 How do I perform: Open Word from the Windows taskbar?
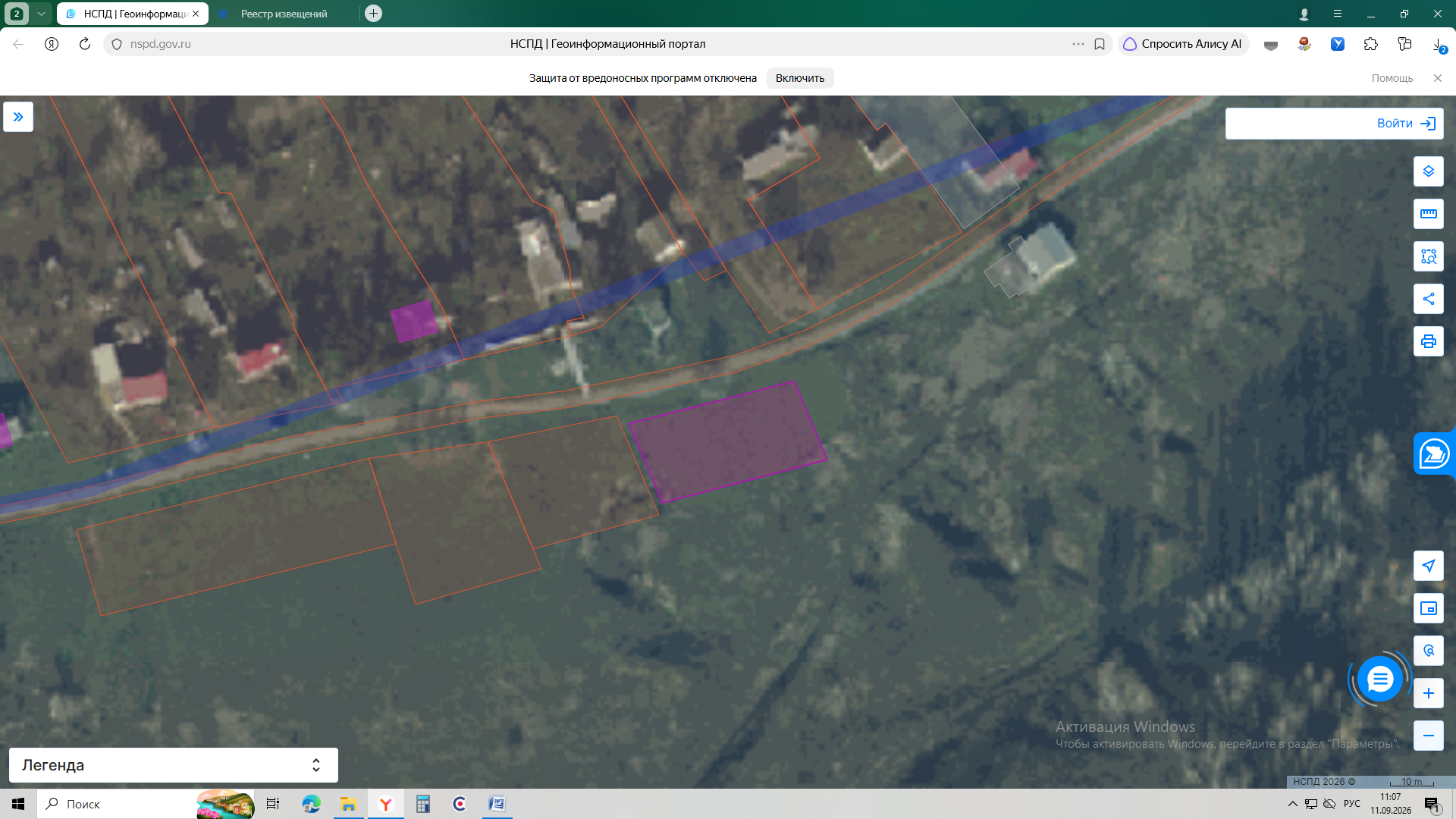(x=497, y=804)
